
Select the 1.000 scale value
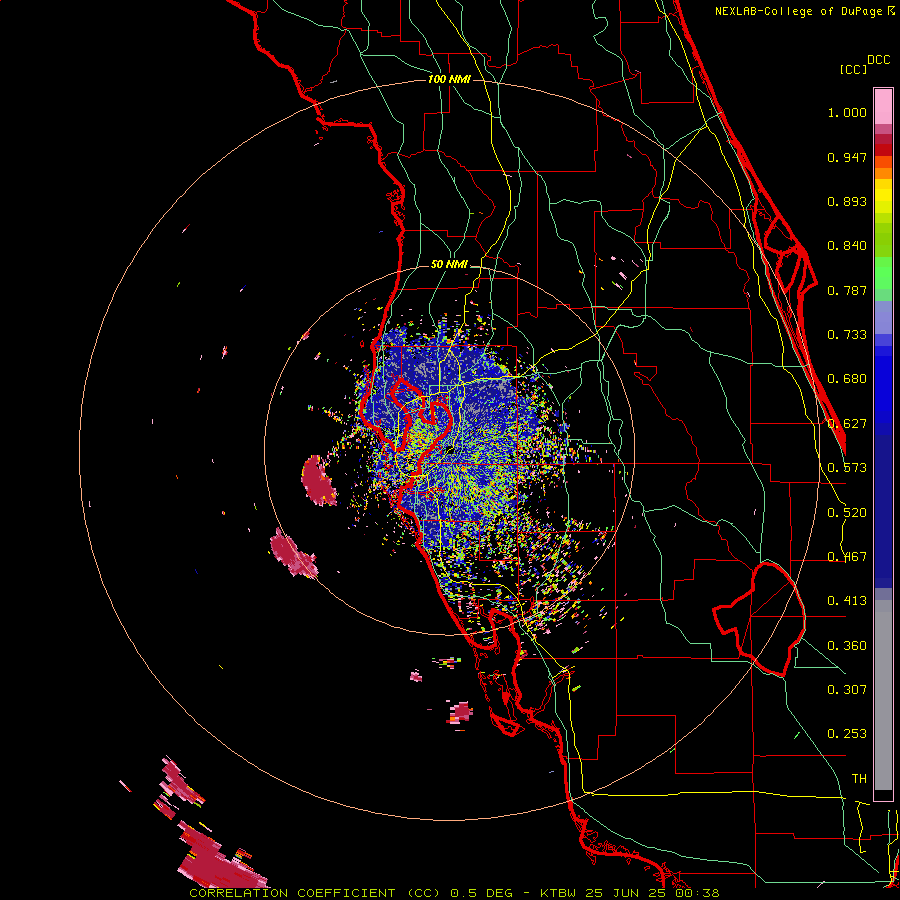pyautogui.click(x=847, y=112)
